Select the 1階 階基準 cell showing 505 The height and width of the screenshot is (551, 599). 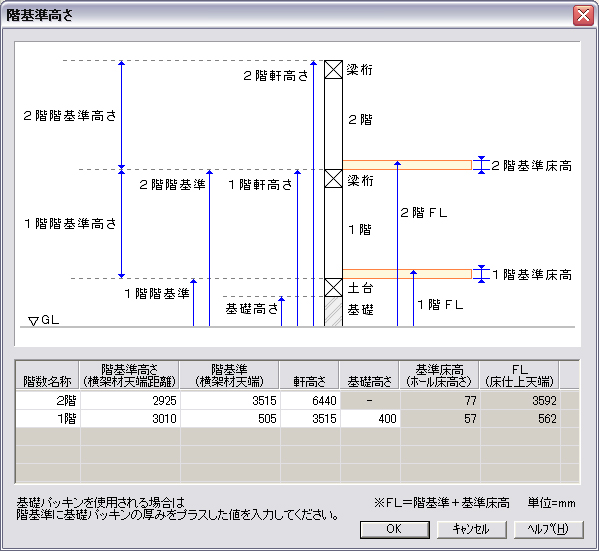tap(230, 418)
